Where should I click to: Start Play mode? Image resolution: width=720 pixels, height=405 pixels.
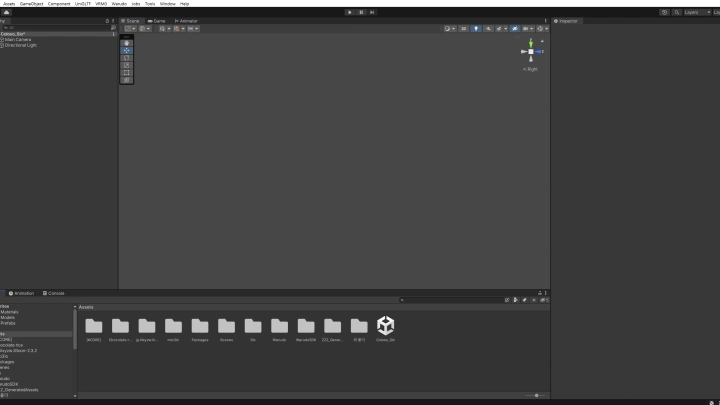pos(350,12)
